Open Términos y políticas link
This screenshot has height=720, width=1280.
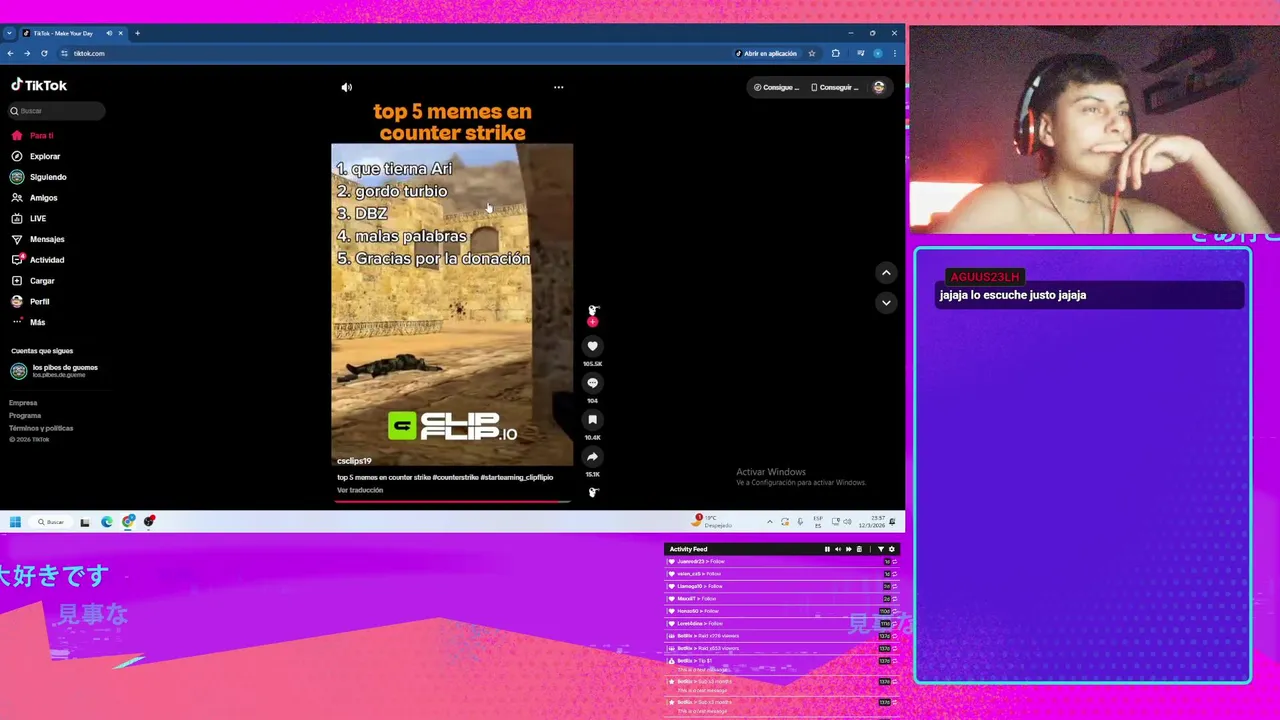pyautogui.click(x=41, y=428)
